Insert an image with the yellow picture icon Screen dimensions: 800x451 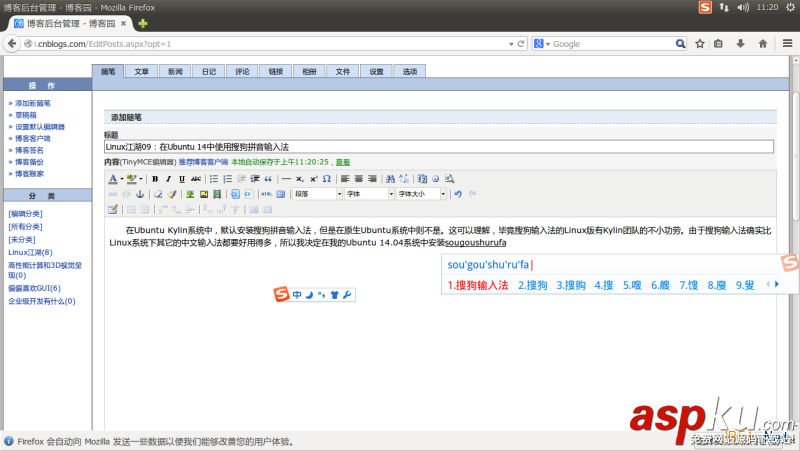(x=204, y=194)
